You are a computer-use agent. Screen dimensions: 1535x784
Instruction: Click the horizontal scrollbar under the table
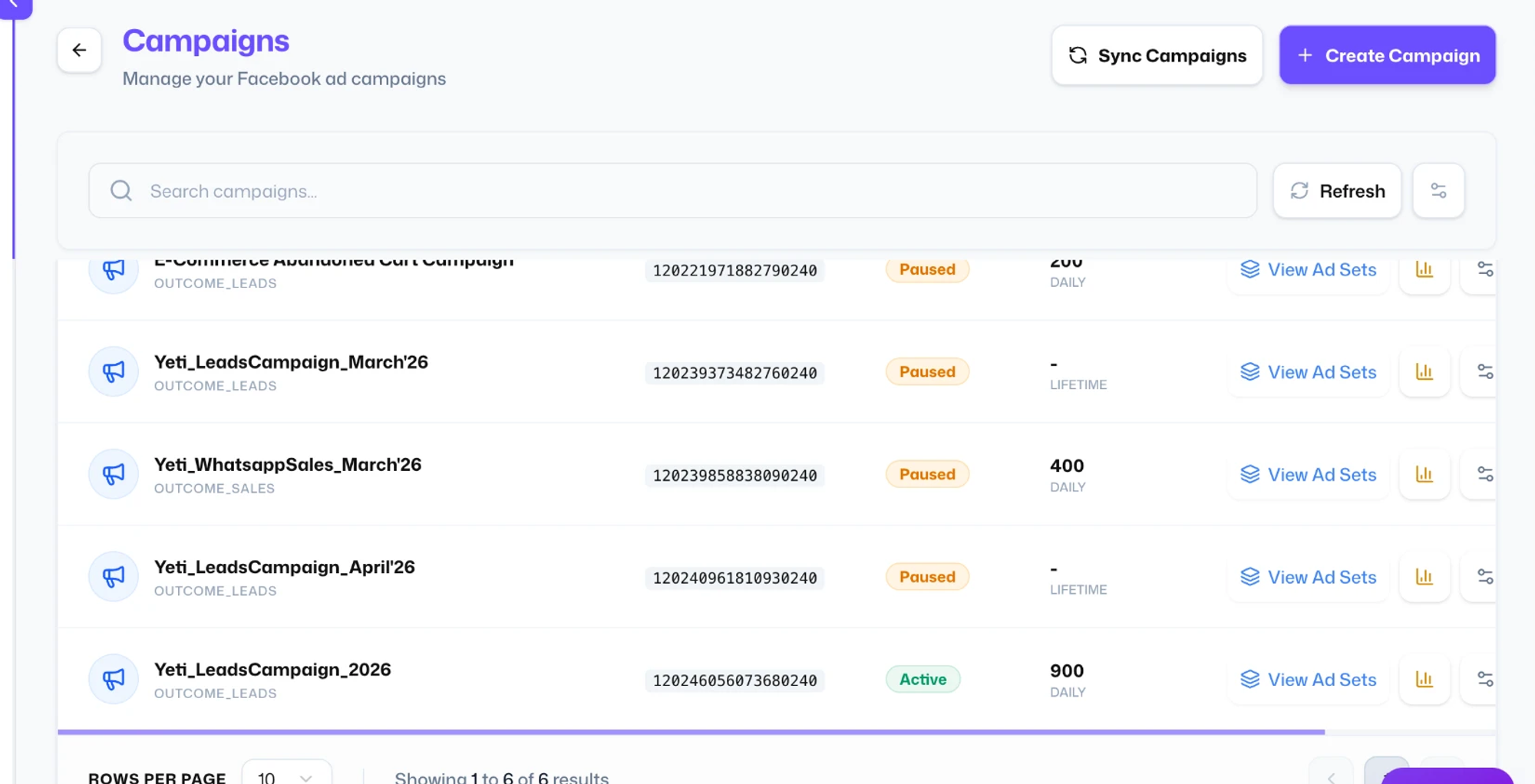(691, 732)
